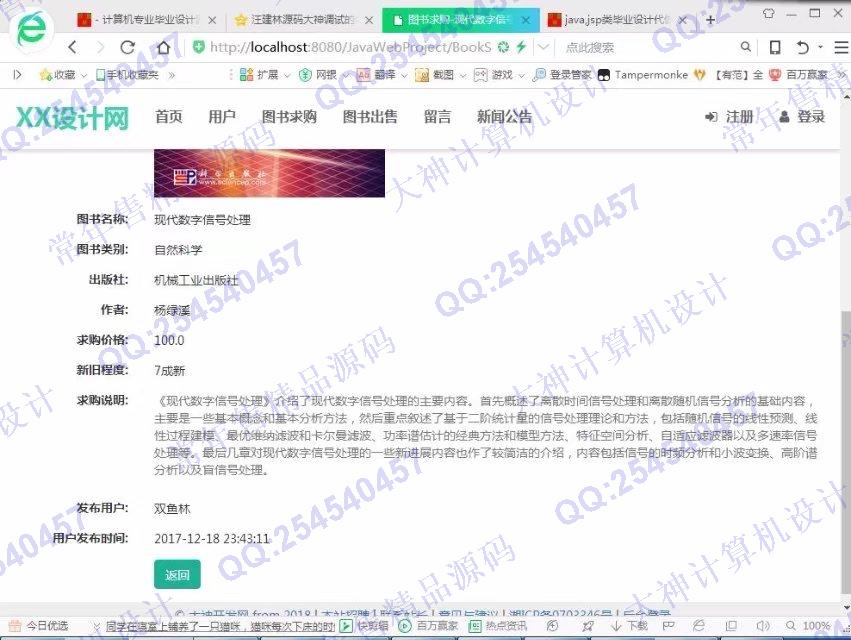The width and height of the screenshot is (851, 640).
Task: Click the browser forward arrow
Action: coord(100,47)
